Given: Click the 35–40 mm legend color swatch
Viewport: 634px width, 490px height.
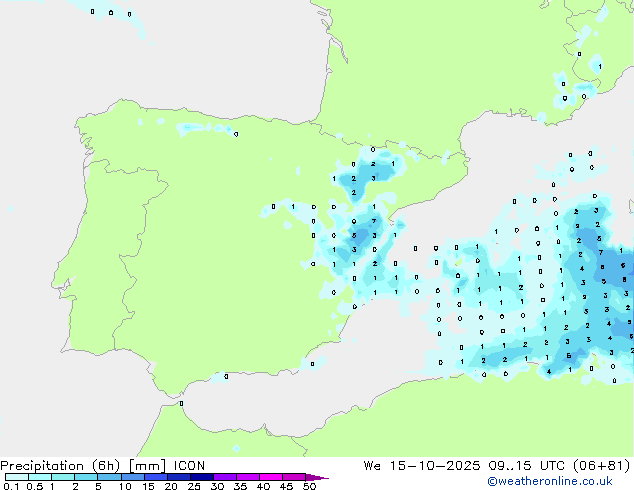Looking at the screenshot, I should click(x=247, y=477).
